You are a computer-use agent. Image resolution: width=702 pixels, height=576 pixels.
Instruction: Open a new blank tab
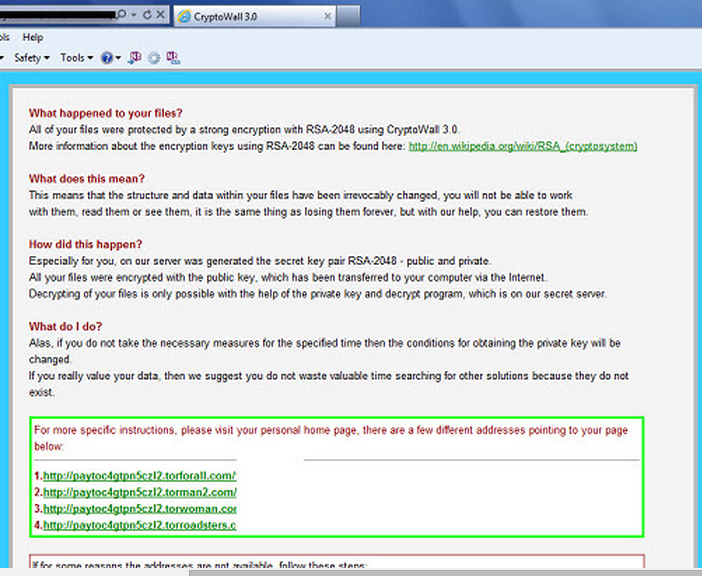coord(348,17)
